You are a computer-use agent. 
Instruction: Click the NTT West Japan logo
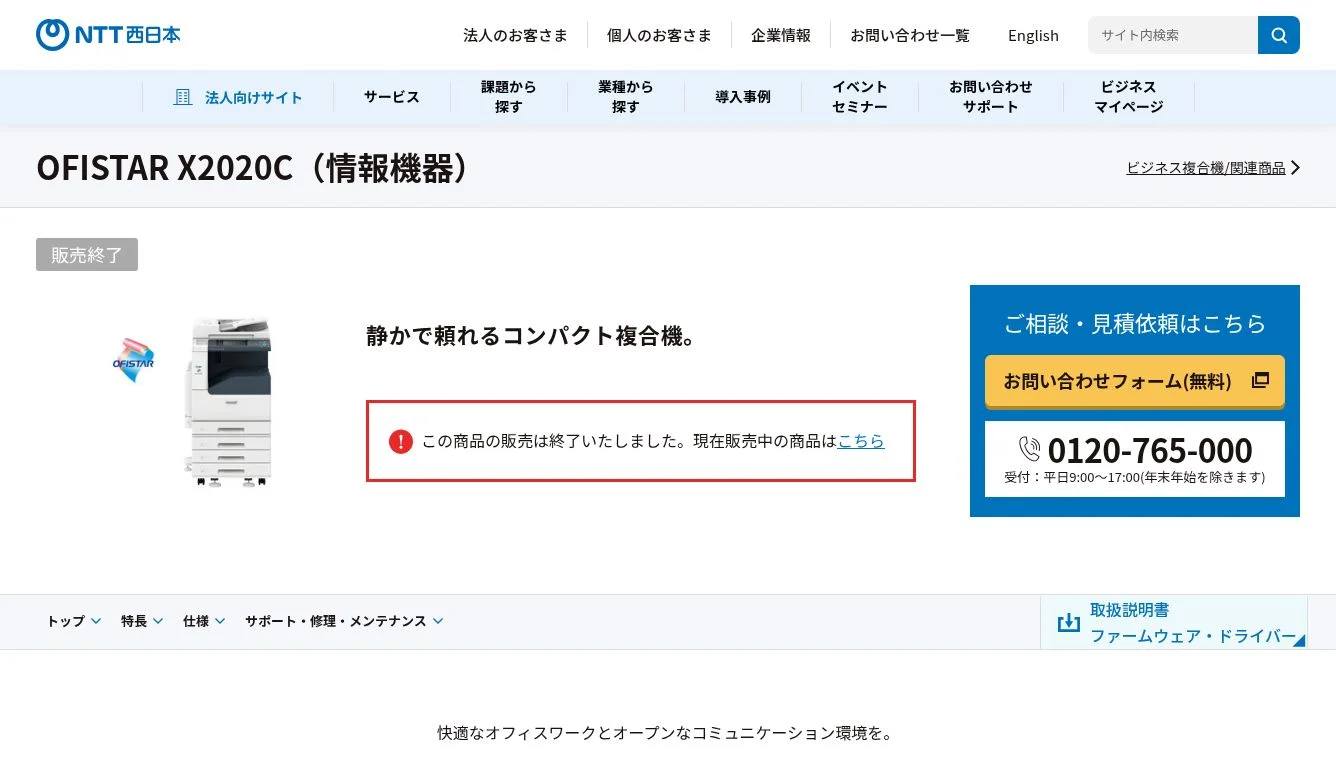click(x=108, y=35)
